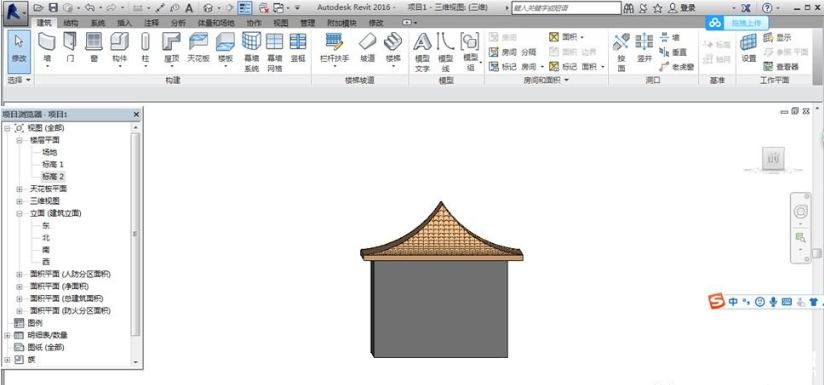Toggle the thin lines icon in quick access toolbar
Image resolution: width=824 pixels, height=385 pixels.
tap(245, 8)
